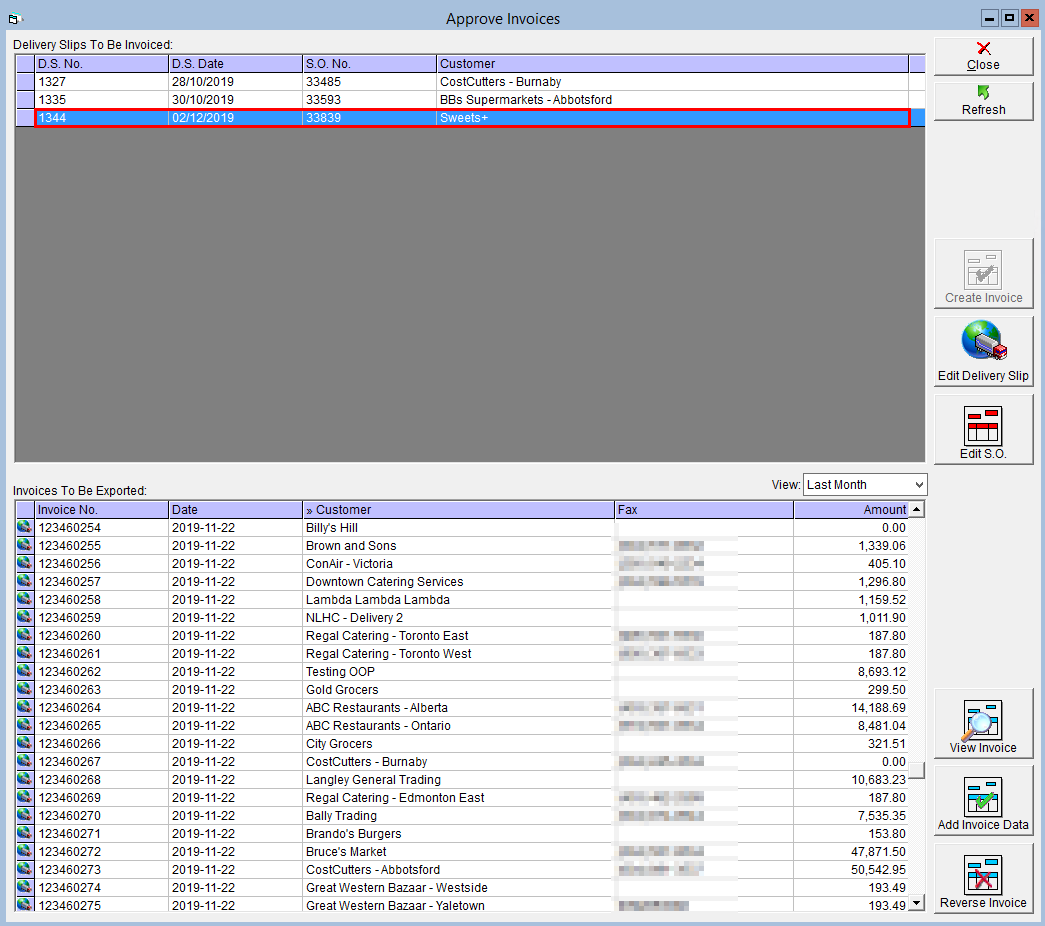Select invoice number 123460273
Image resolution: width=1045 pixels, height=926 pixels.
pos(69,869)
